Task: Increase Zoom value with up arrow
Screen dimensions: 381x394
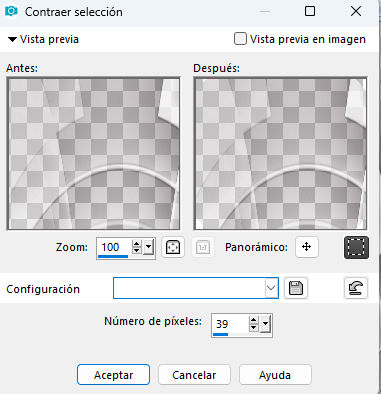Action: pos(137,244)
